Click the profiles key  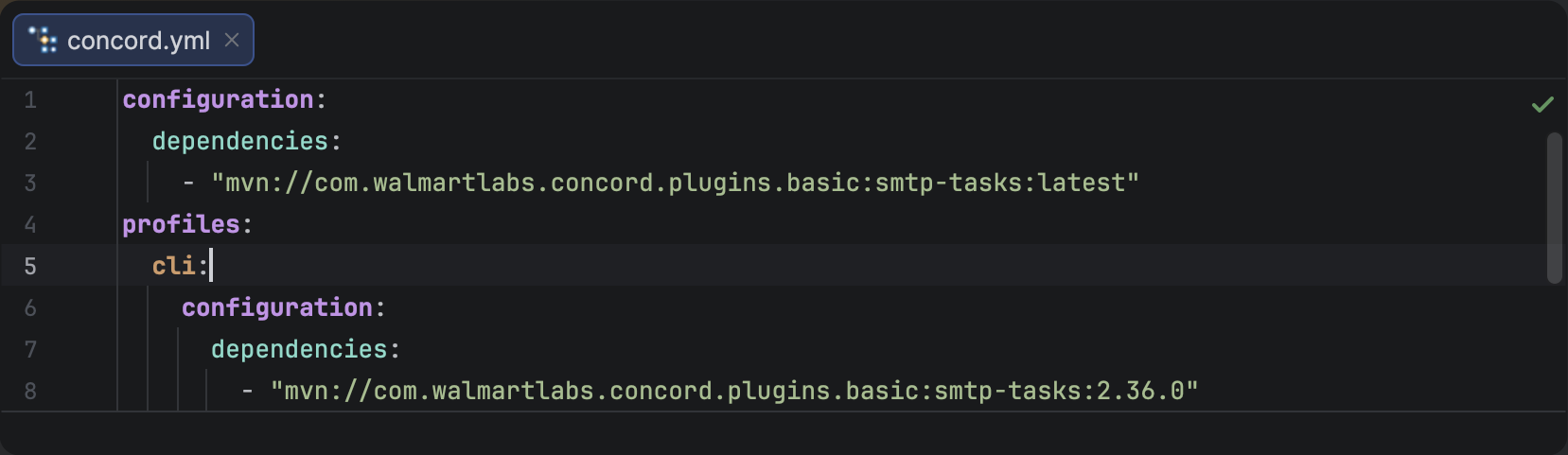click(181, 224)
